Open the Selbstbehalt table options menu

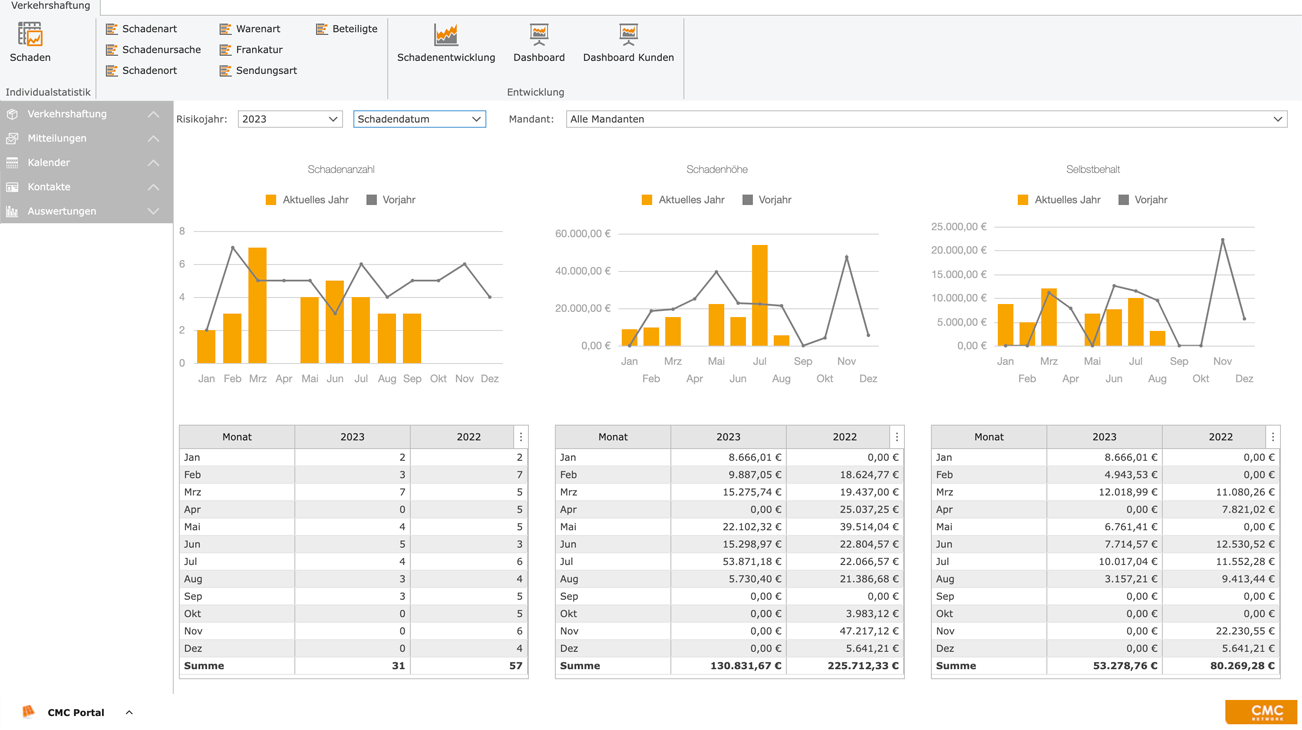(1273, 437)
